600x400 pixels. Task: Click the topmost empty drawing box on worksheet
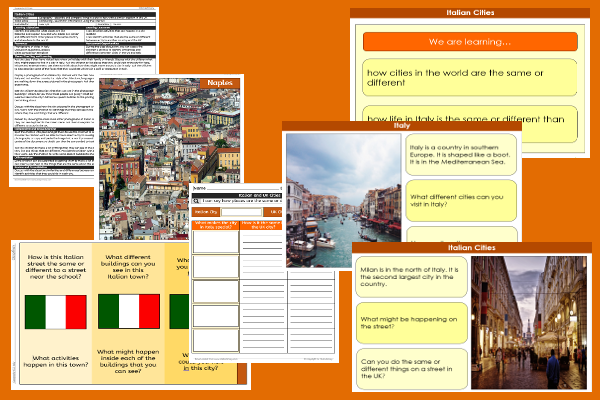pyautogui.click(x=216, y=242)
